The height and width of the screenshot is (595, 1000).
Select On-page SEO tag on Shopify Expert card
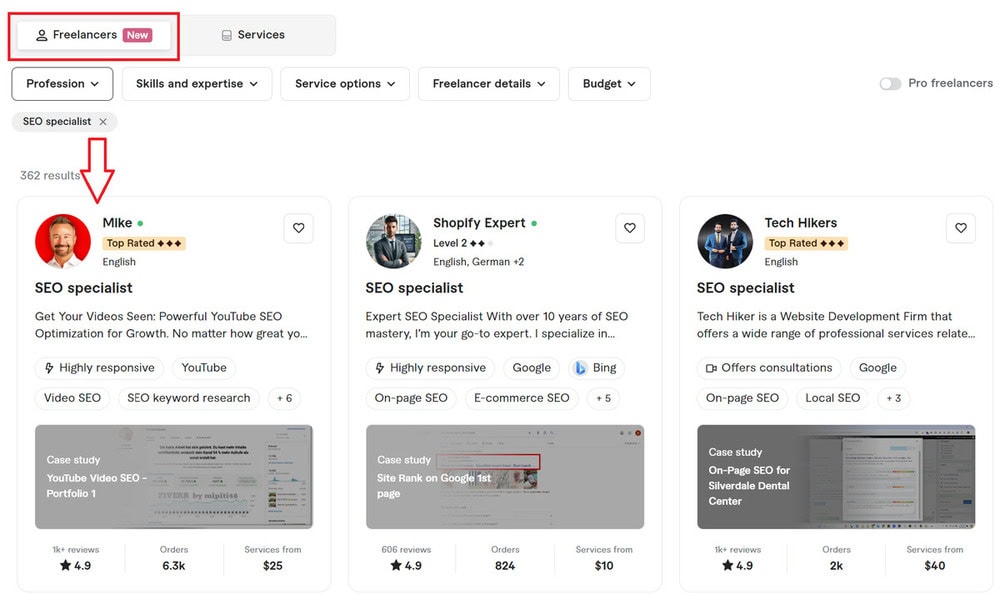click(411, 398)
